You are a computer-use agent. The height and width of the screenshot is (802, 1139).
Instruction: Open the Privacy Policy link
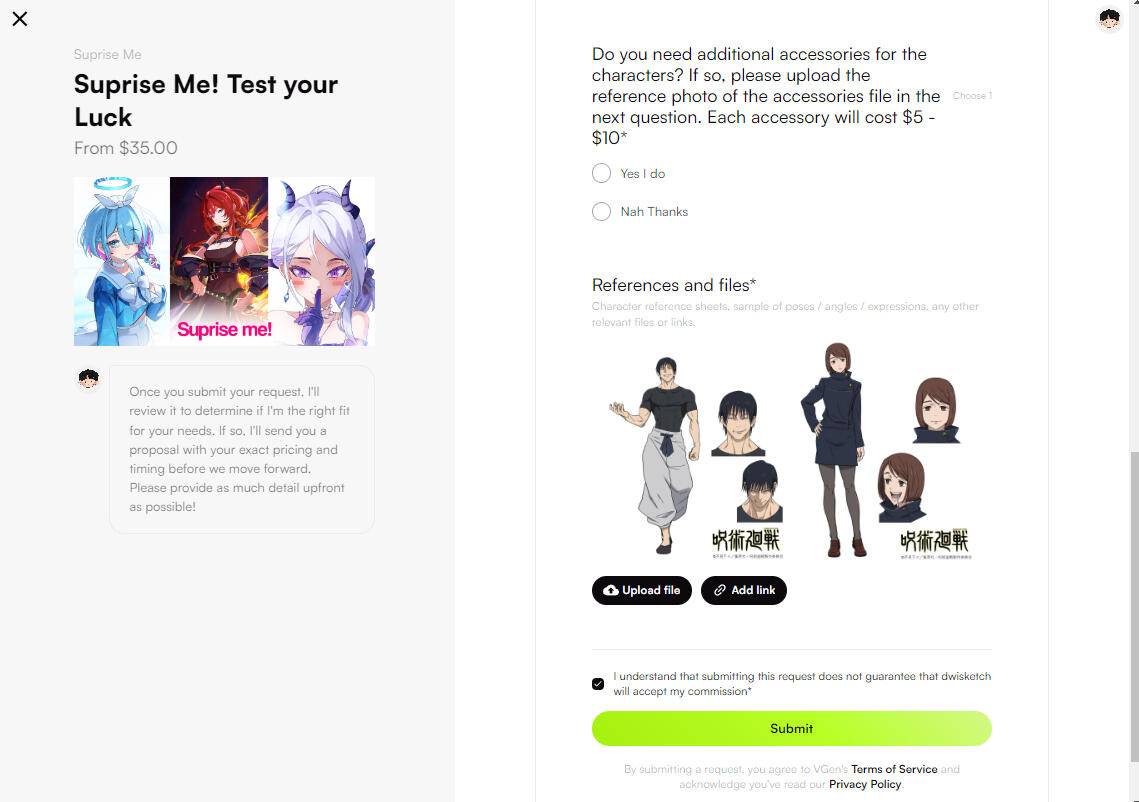point(864,784)
